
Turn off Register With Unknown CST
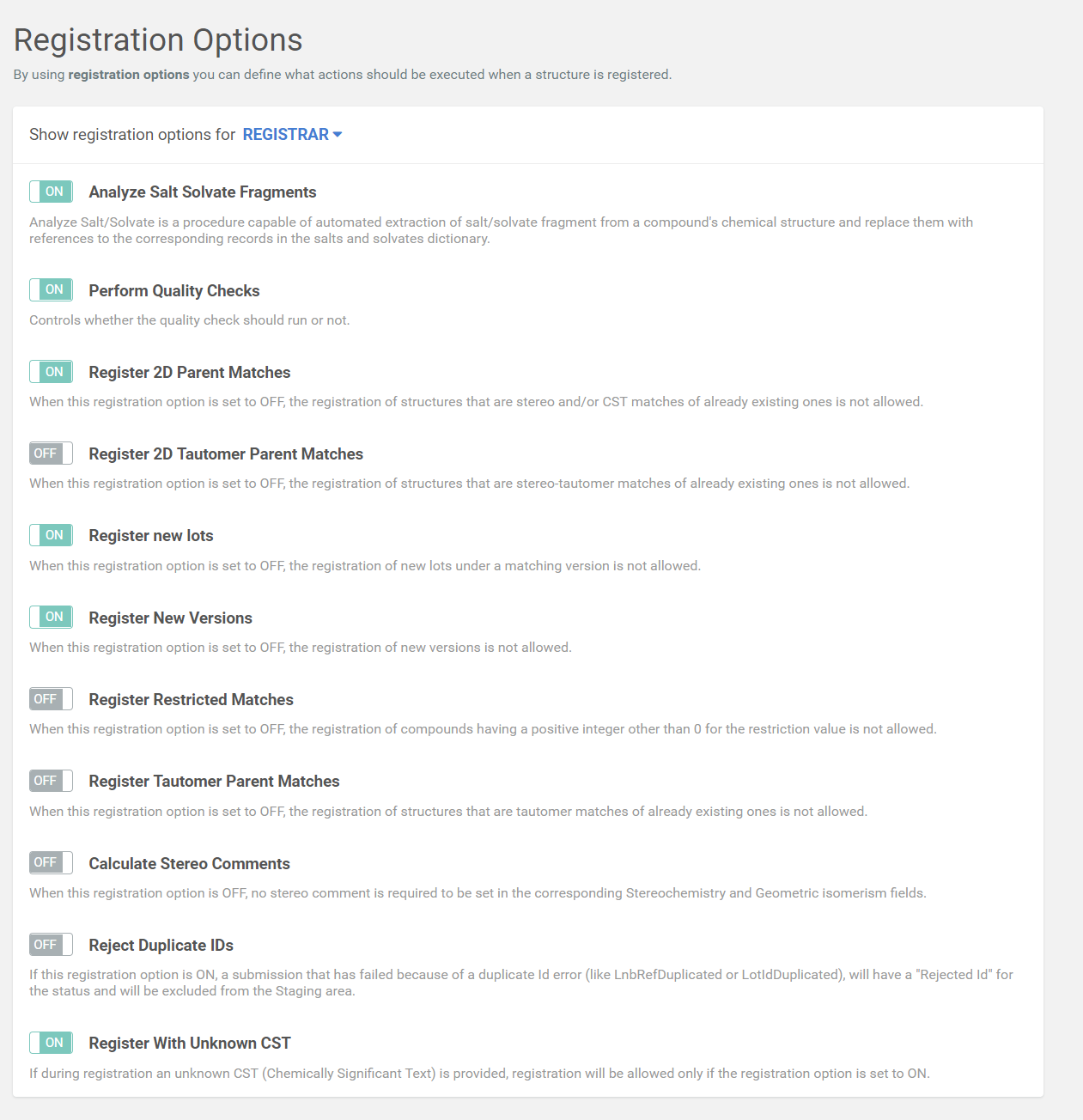coord(51,1042)
